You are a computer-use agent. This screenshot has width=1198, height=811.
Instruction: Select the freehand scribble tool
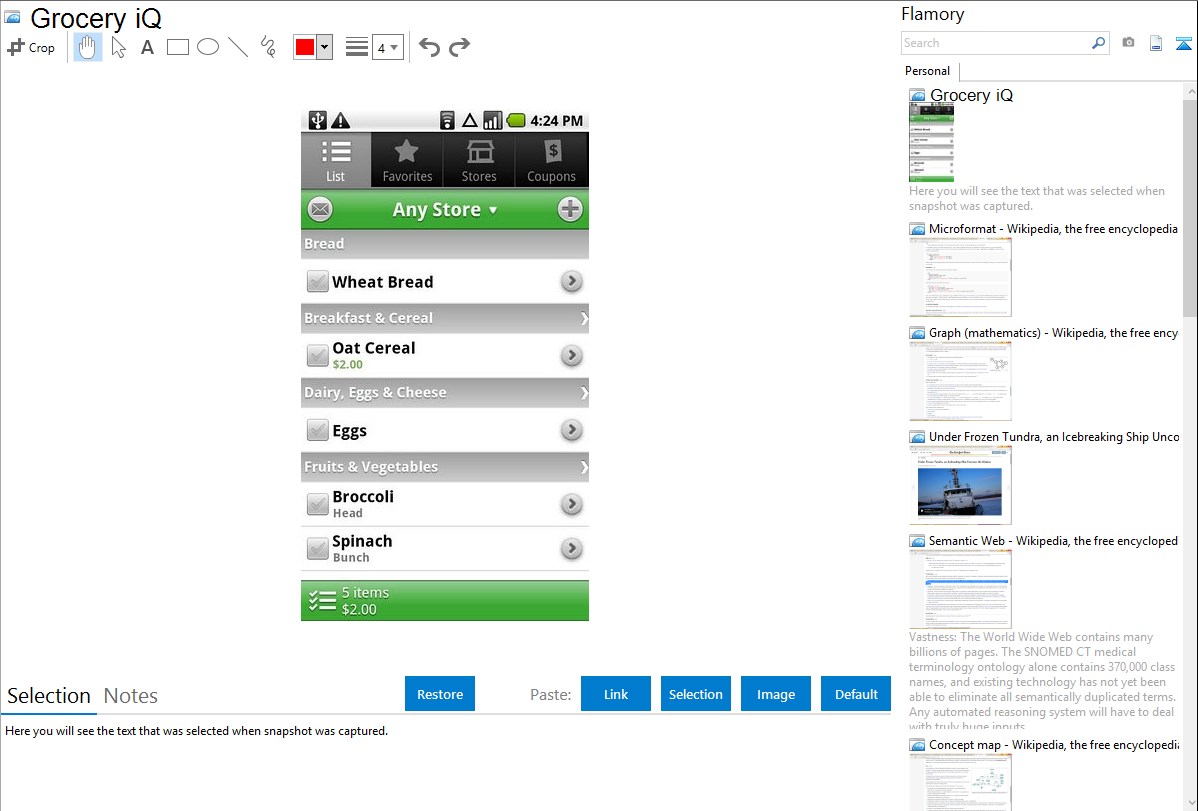[x=268, y=47]
